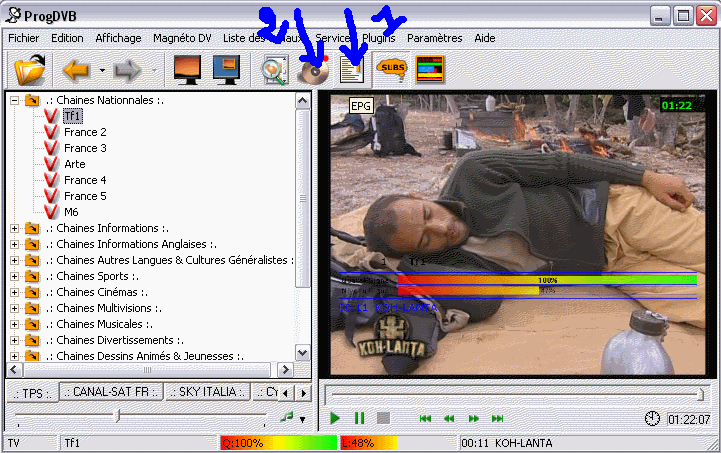
Task: Expand Chaines Informations Anglaises folder
Action: (x=14, y=244)
